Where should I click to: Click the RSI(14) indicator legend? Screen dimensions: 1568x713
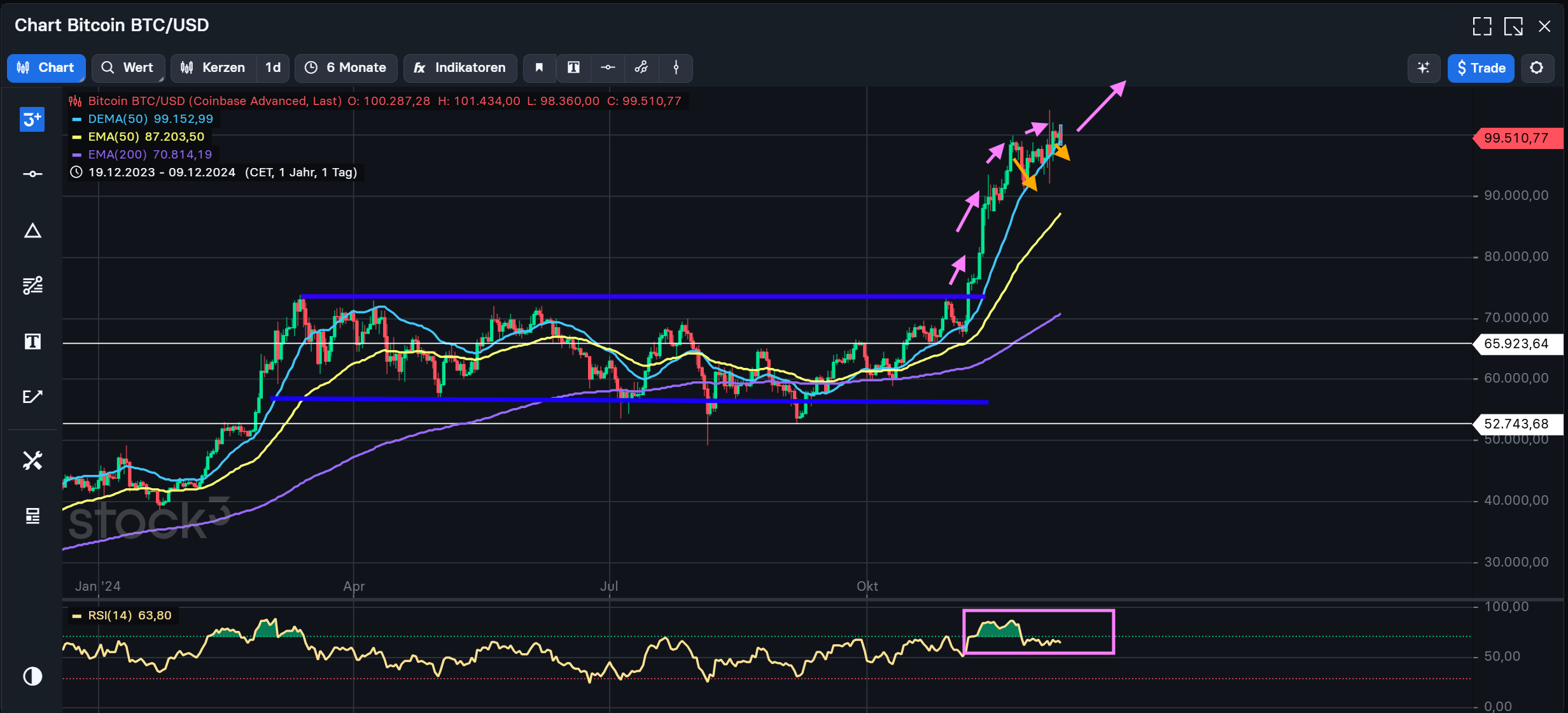click(x=130, y=616)
